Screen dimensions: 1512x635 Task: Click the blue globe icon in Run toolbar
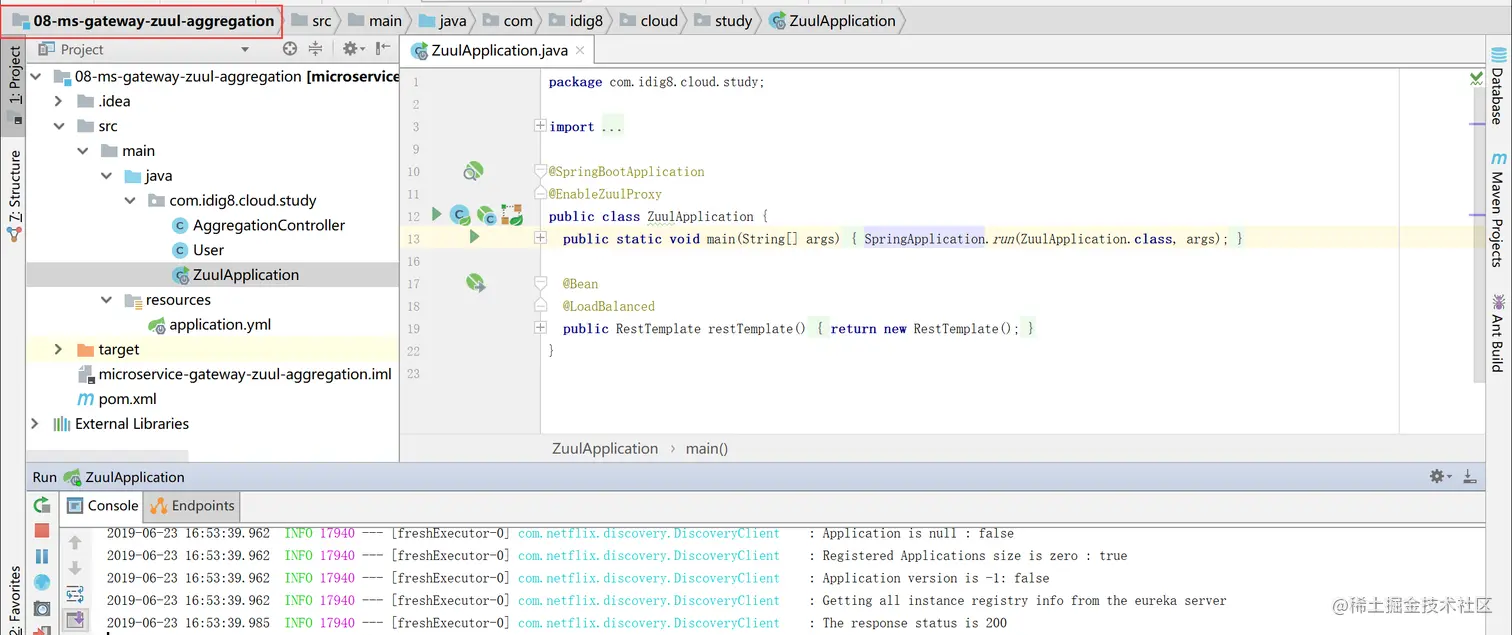(42, 582)
